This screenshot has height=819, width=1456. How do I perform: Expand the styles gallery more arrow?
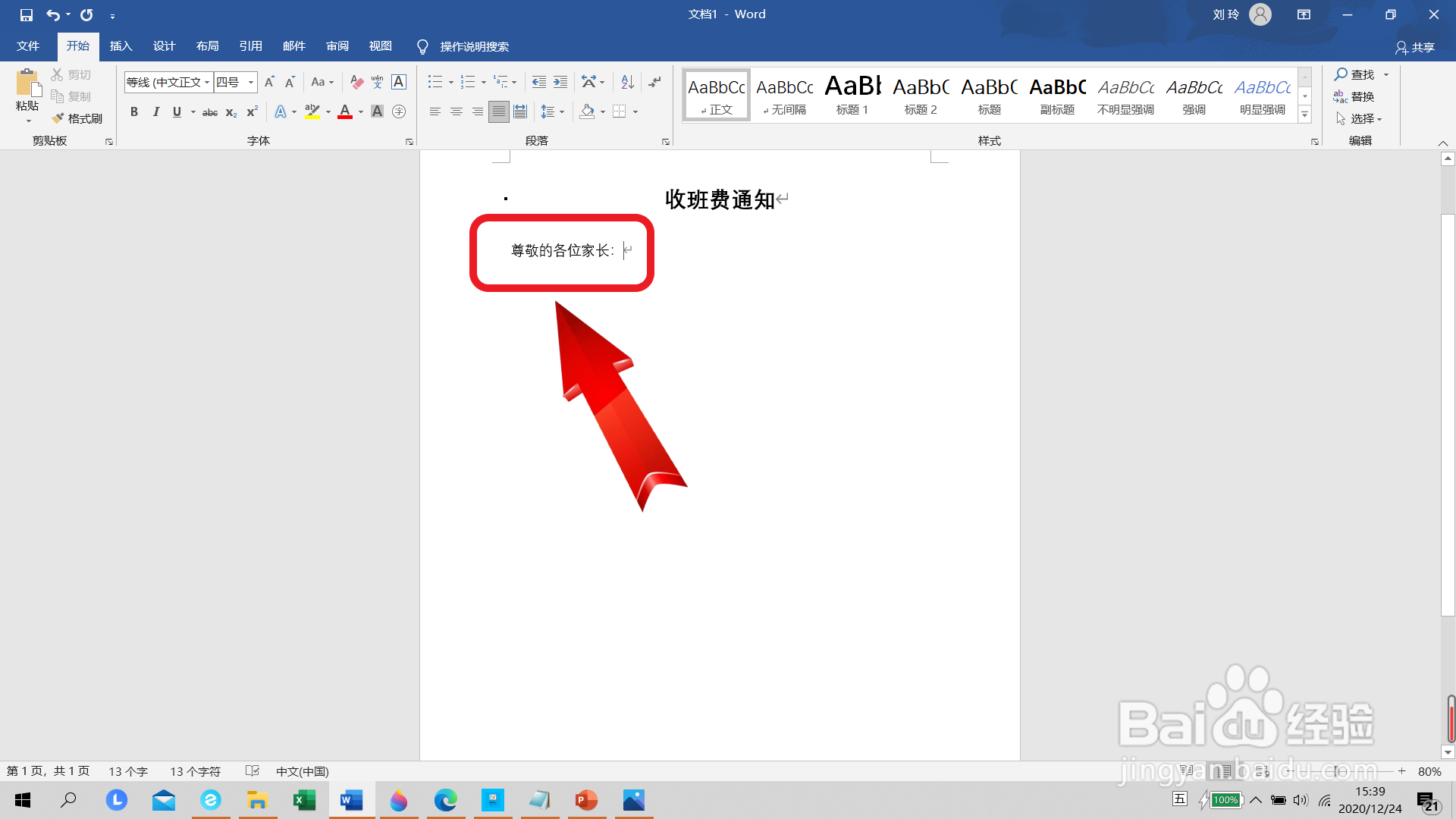1305,115
